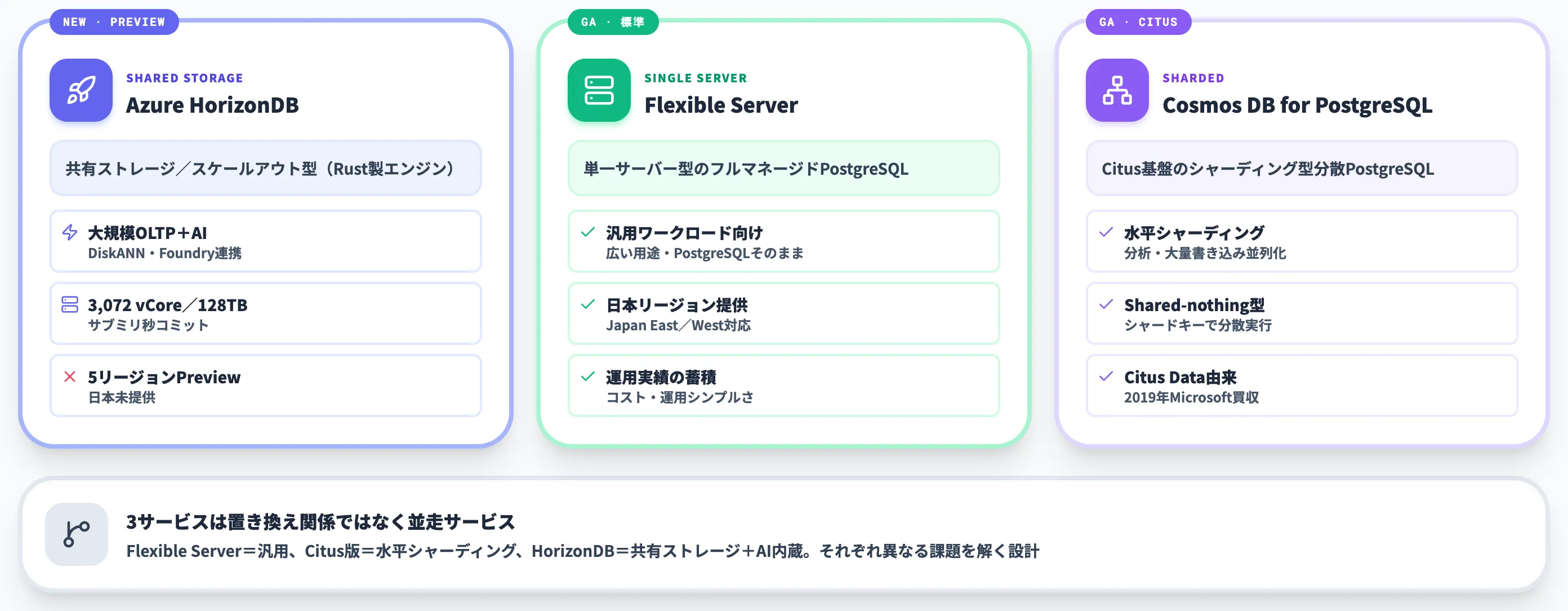Viewport: 1568px width, 611px height.
Task: Click the git branch icon in the bottom banner
Action: [x=77, y=534]
